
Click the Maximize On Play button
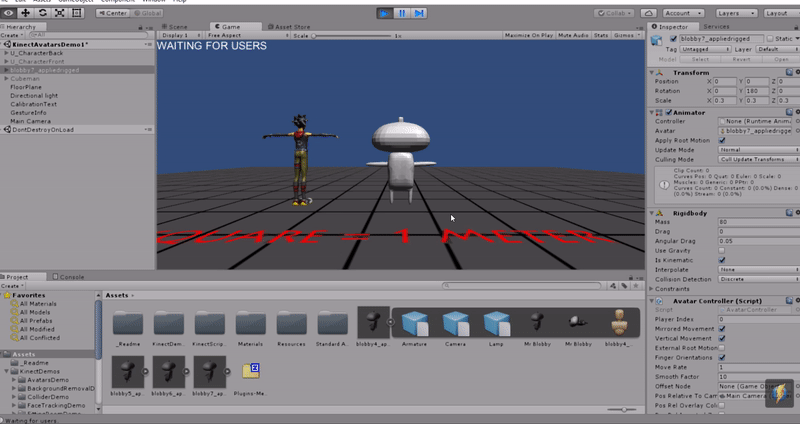(x=529, y=35)
